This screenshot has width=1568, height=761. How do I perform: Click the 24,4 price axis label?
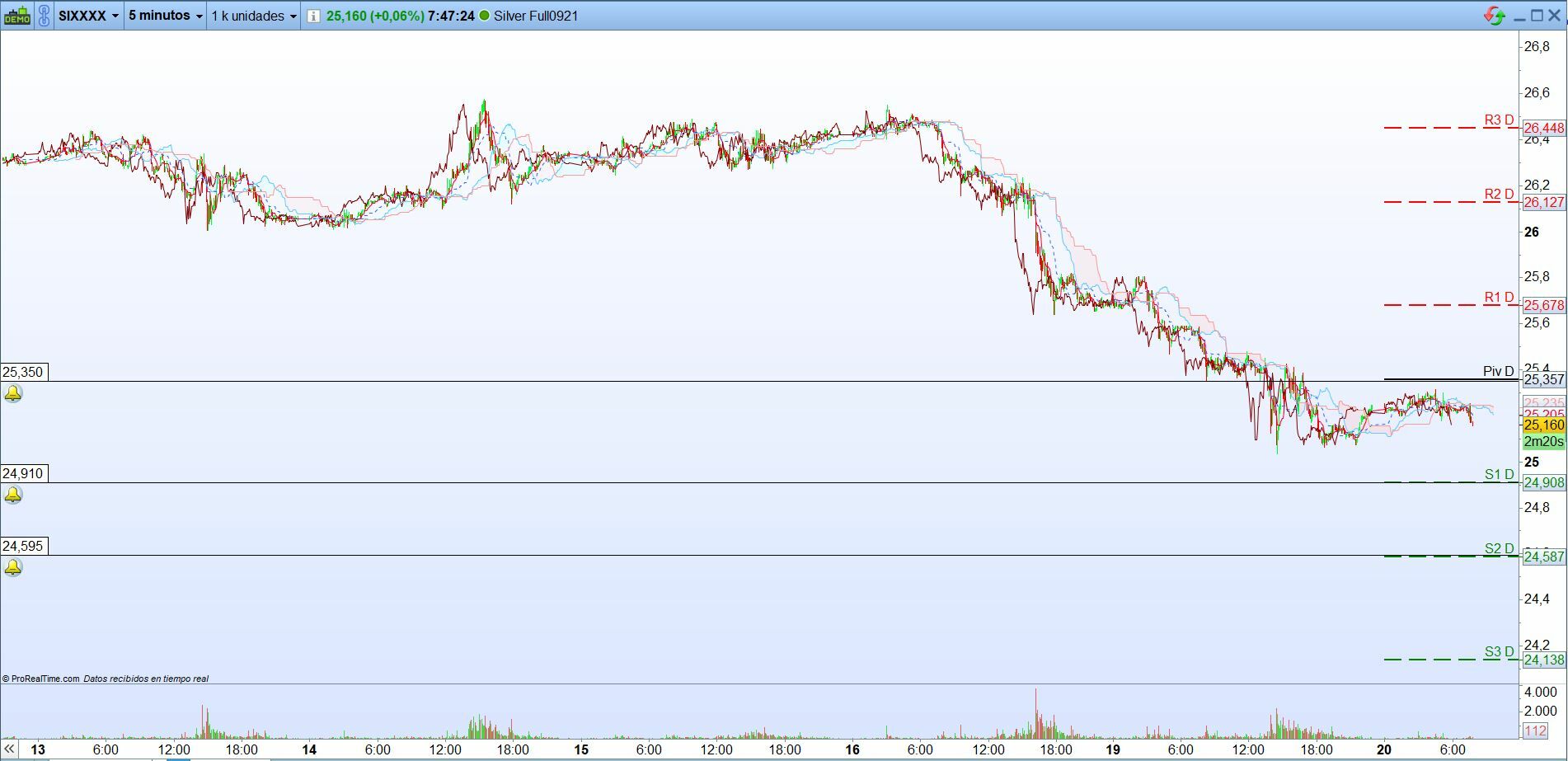point(1536,599)
